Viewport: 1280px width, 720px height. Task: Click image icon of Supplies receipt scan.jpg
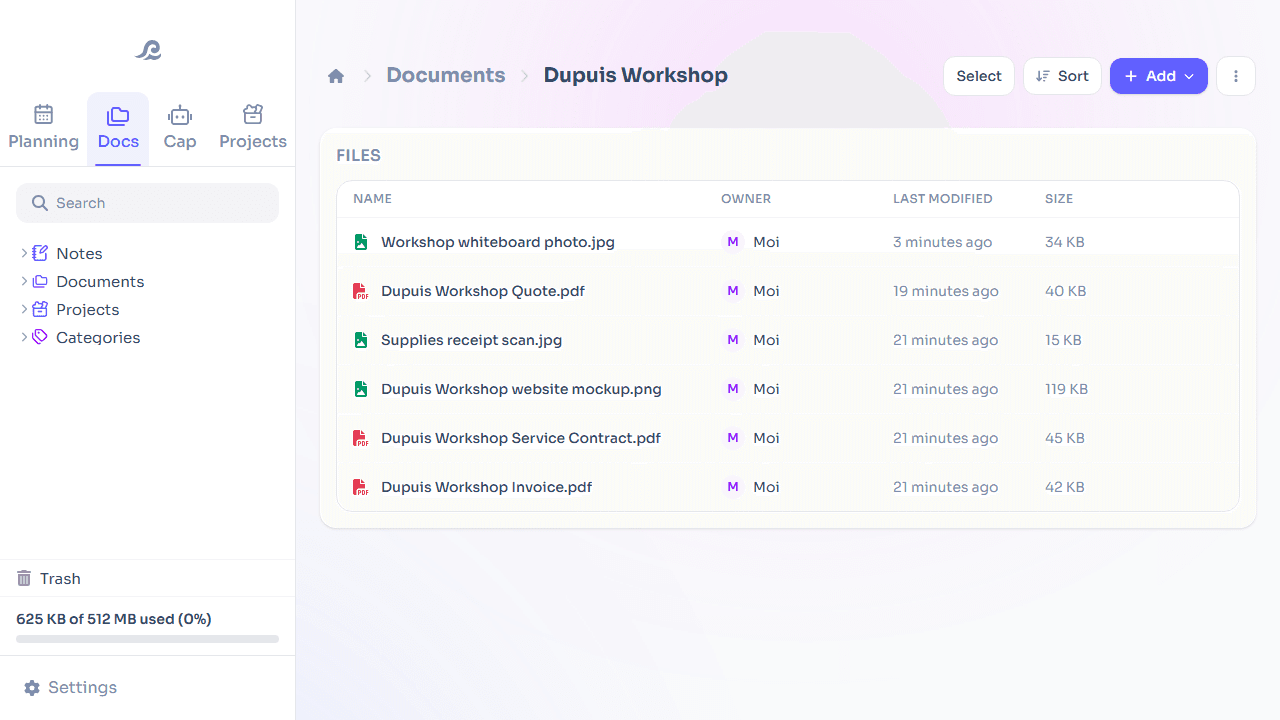pyautogui.click(x=361, y=340)
